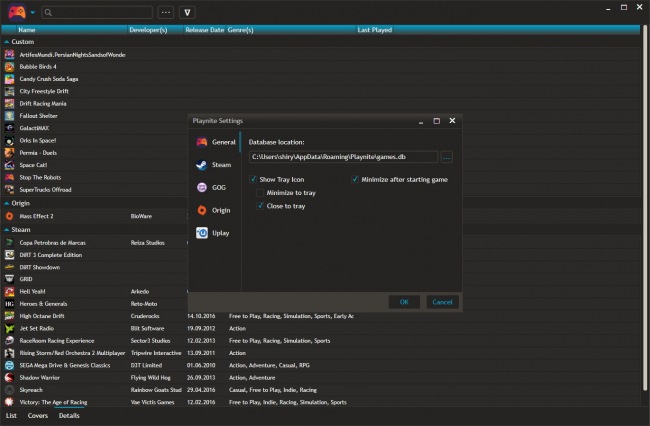Sort by Developer(s) column header

point(148,30)
